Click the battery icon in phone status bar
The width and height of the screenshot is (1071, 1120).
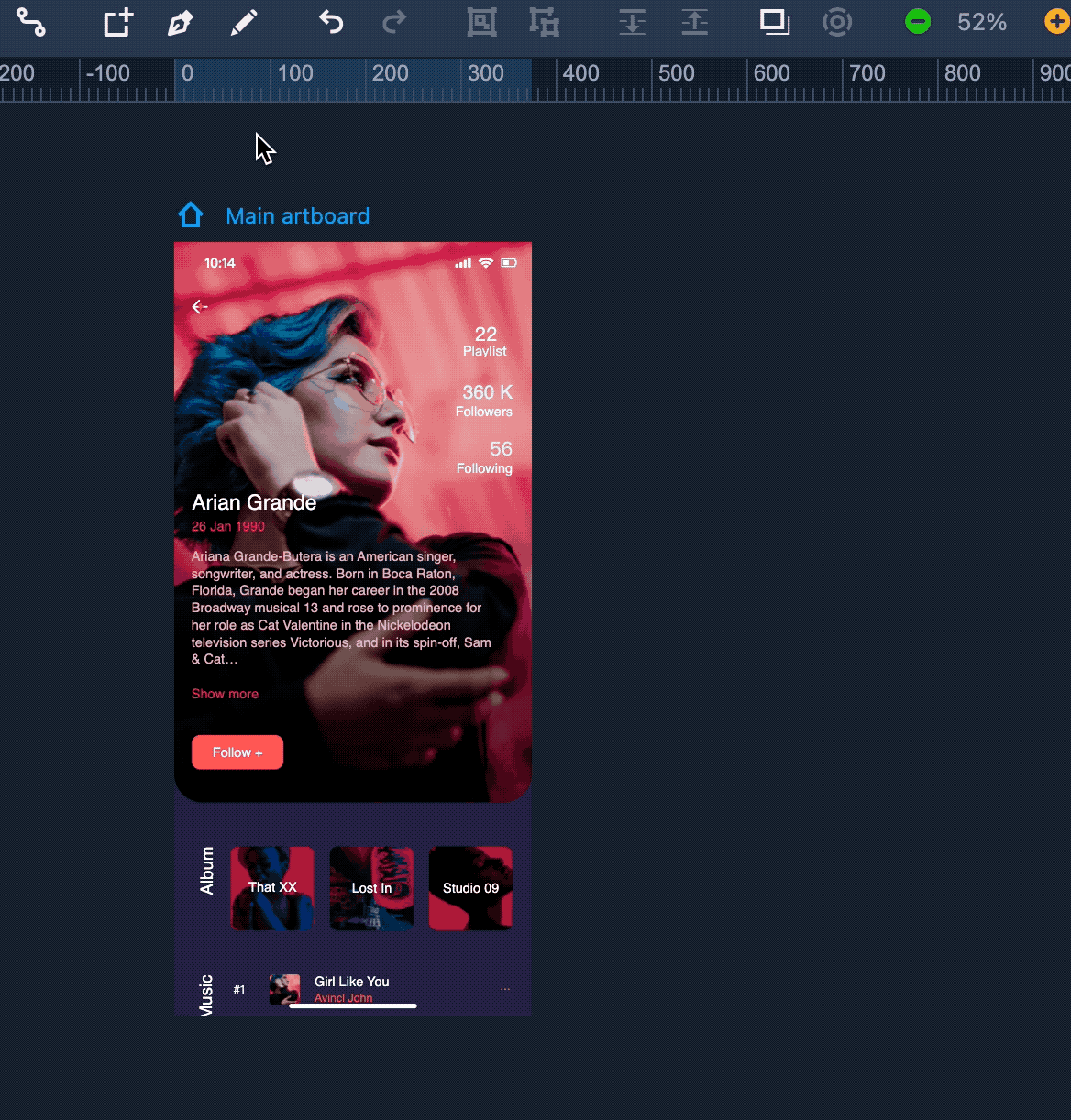point(509,263)
